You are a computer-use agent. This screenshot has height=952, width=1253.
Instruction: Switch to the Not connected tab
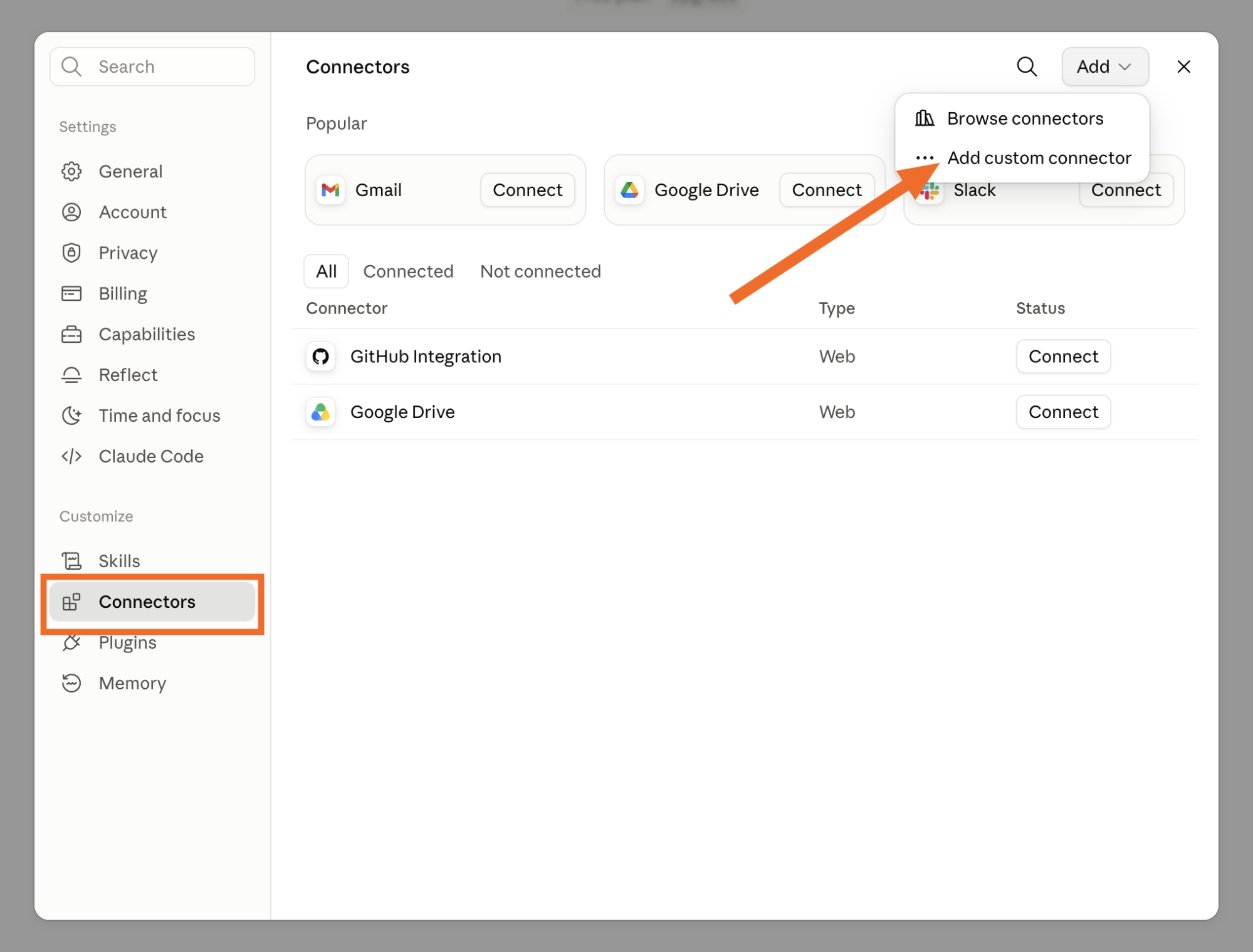tap(540, 271)
